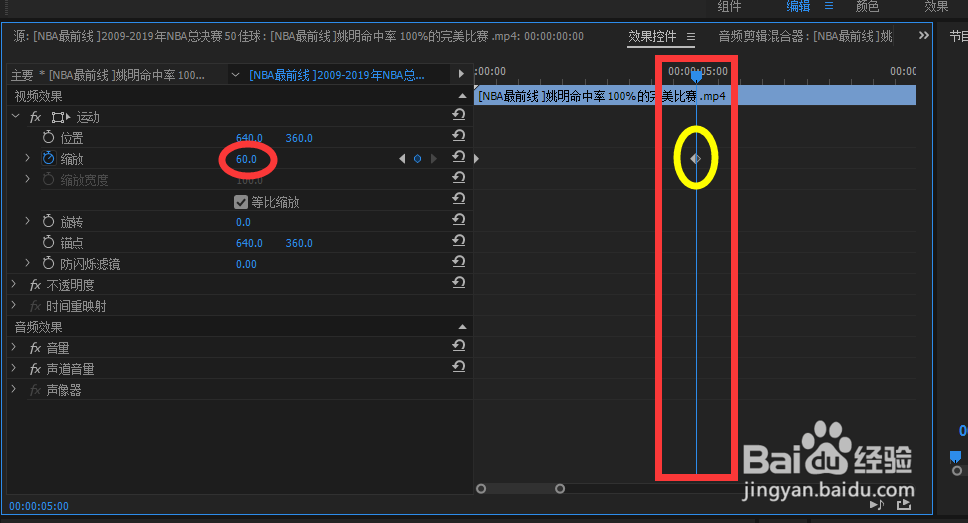Reset the 位置 position parameter
The height and width of the screenshot is (523, 968).
pos(459,136)
